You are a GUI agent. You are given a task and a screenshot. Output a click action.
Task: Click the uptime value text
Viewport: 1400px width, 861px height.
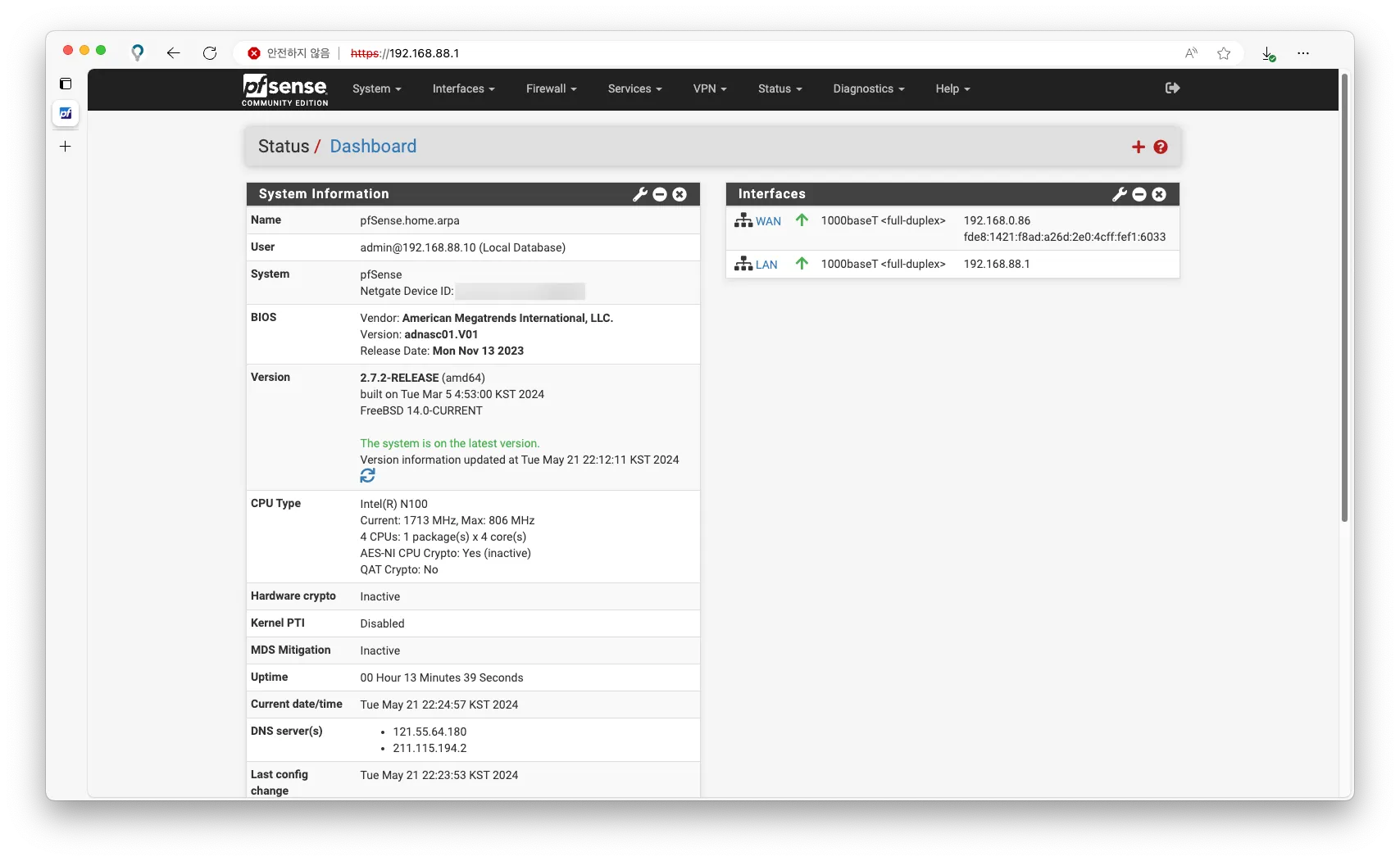[442, 677]
